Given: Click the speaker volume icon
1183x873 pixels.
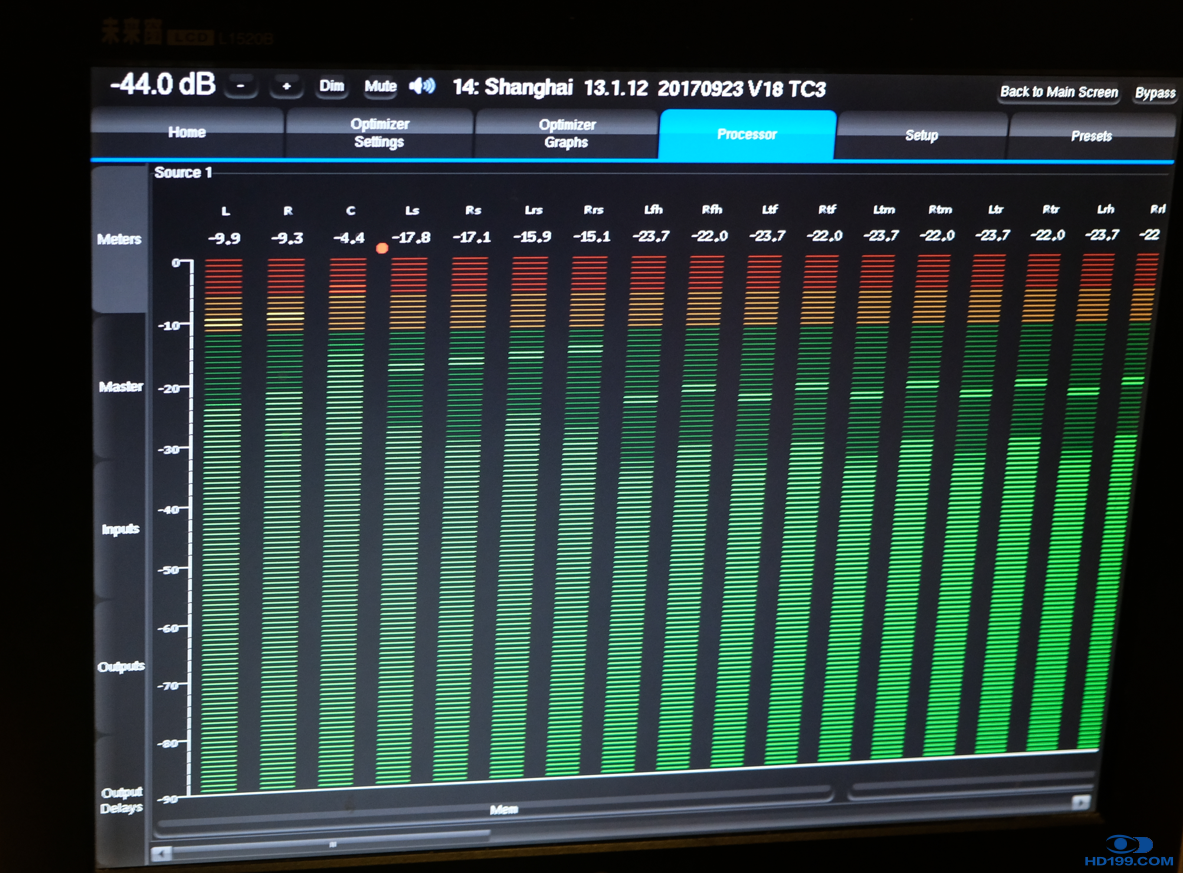Looking at the screenshot, I should pyautogui.click(x=423, y=86).
